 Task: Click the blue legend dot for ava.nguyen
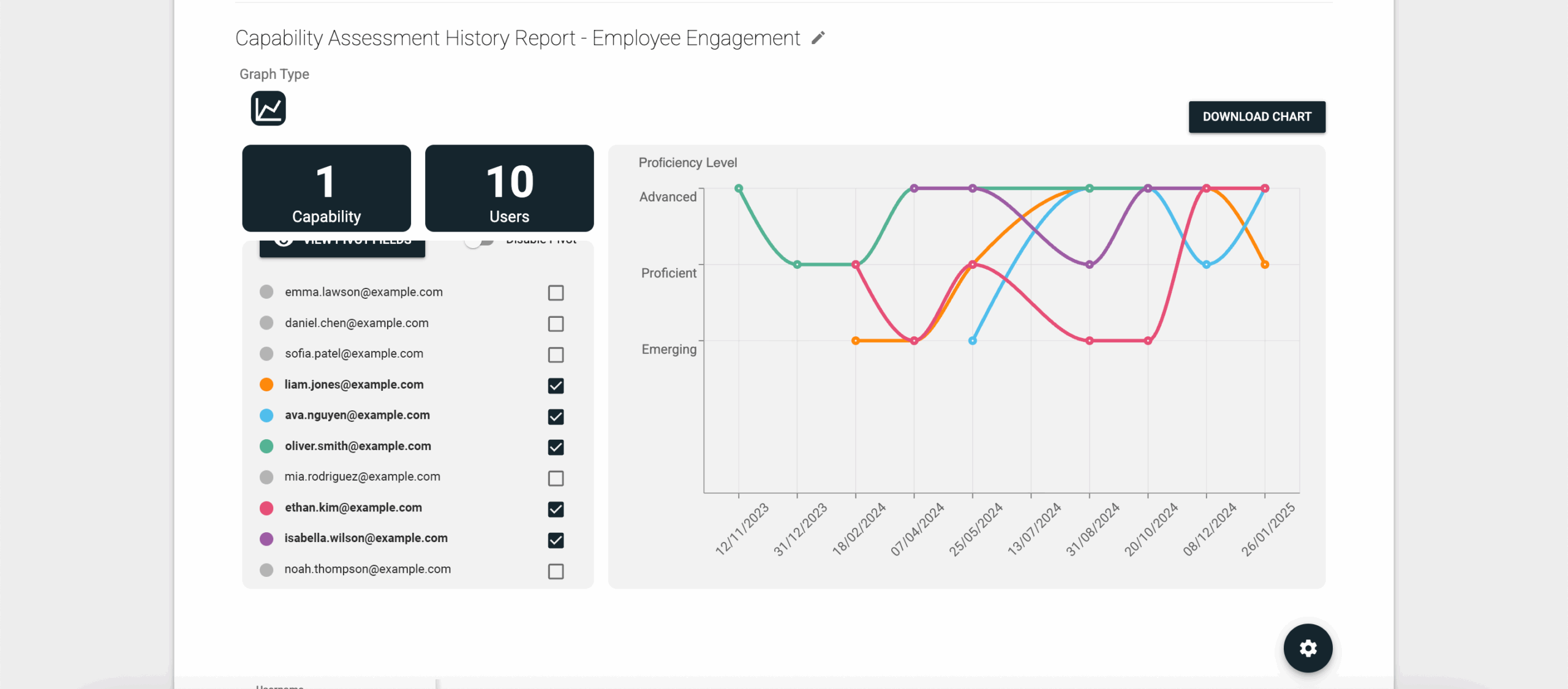click(266, 415)
